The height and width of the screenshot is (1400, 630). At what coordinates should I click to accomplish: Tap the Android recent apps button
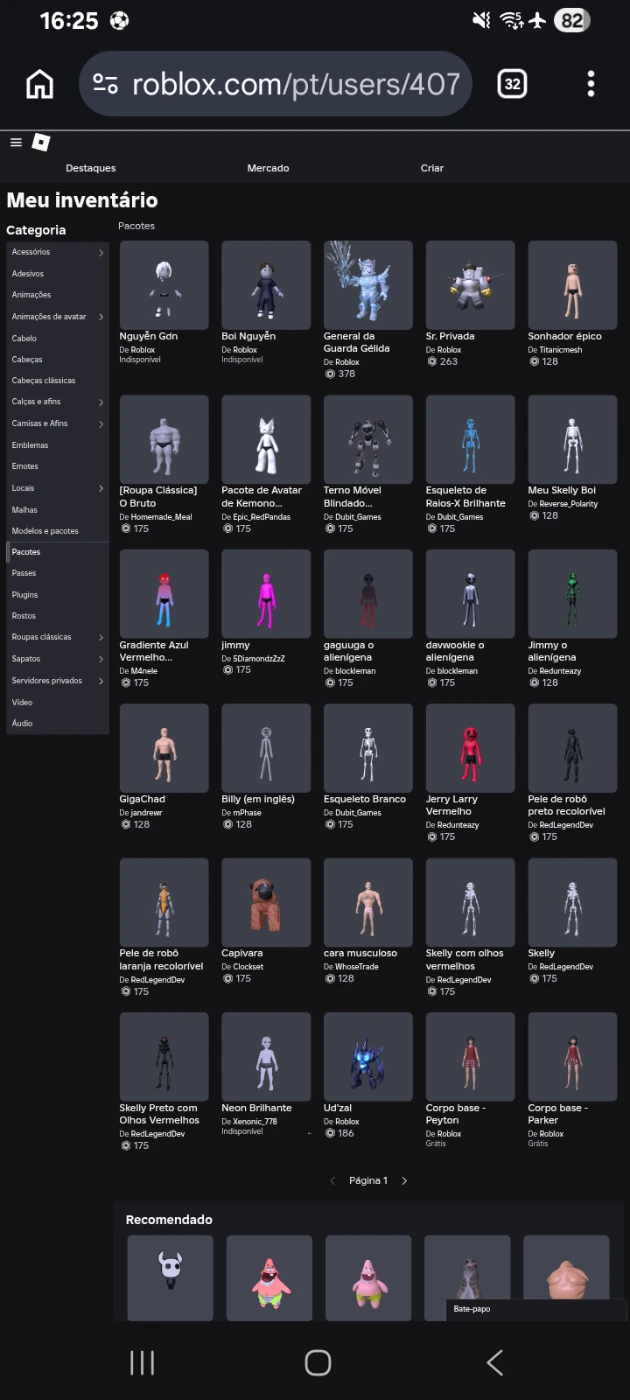point(143,1362)
